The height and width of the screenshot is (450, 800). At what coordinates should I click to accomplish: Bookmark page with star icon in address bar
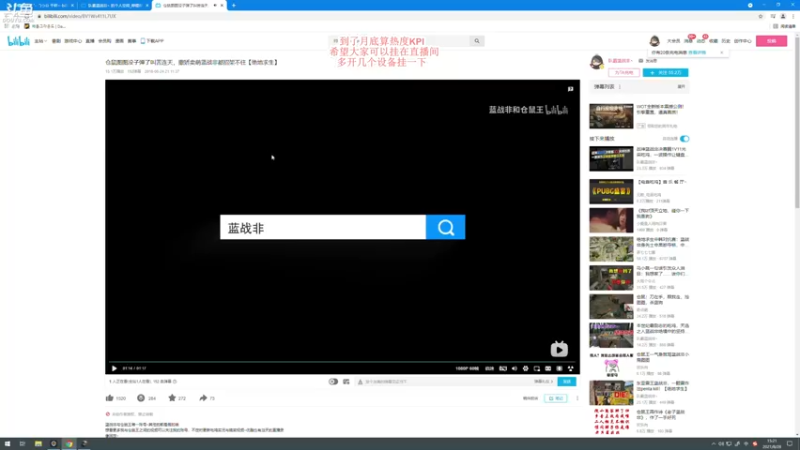[760, 16]
